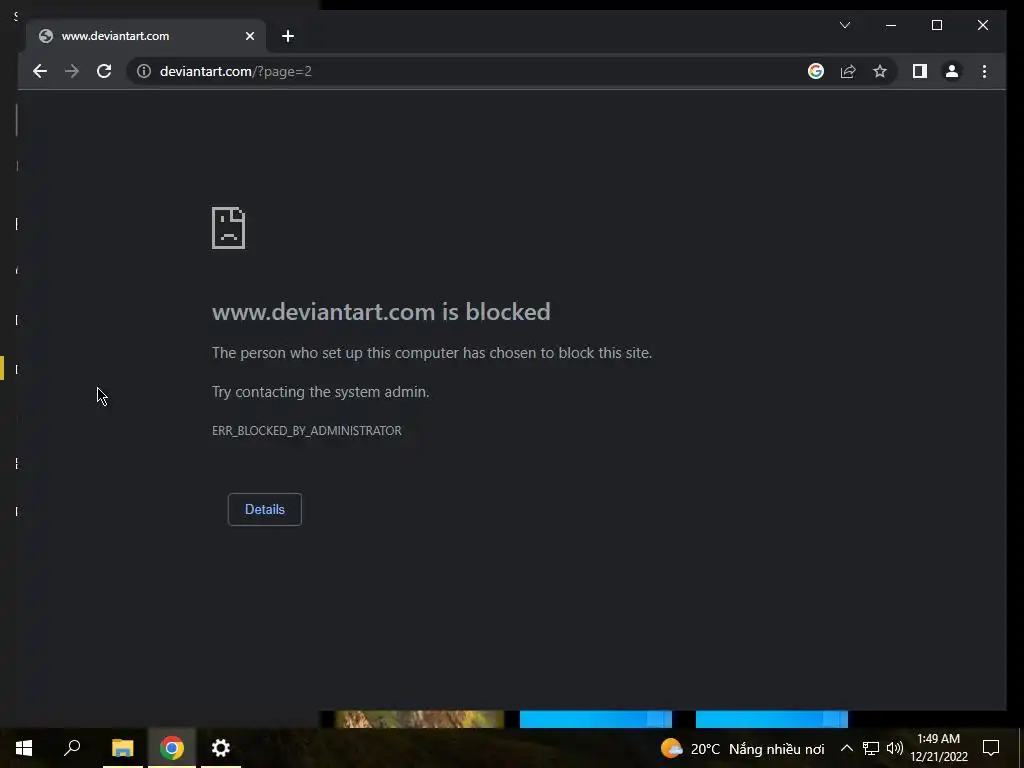Image resolution: width=1024 pixels, height=768 pixels.
Task: Close the www.deviantart.com tab
Action: (249, 36)
